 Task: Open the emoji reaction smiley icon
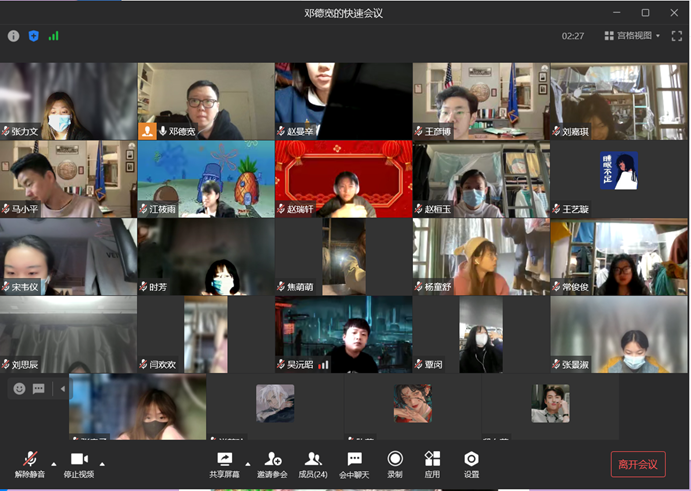[19, 388]
